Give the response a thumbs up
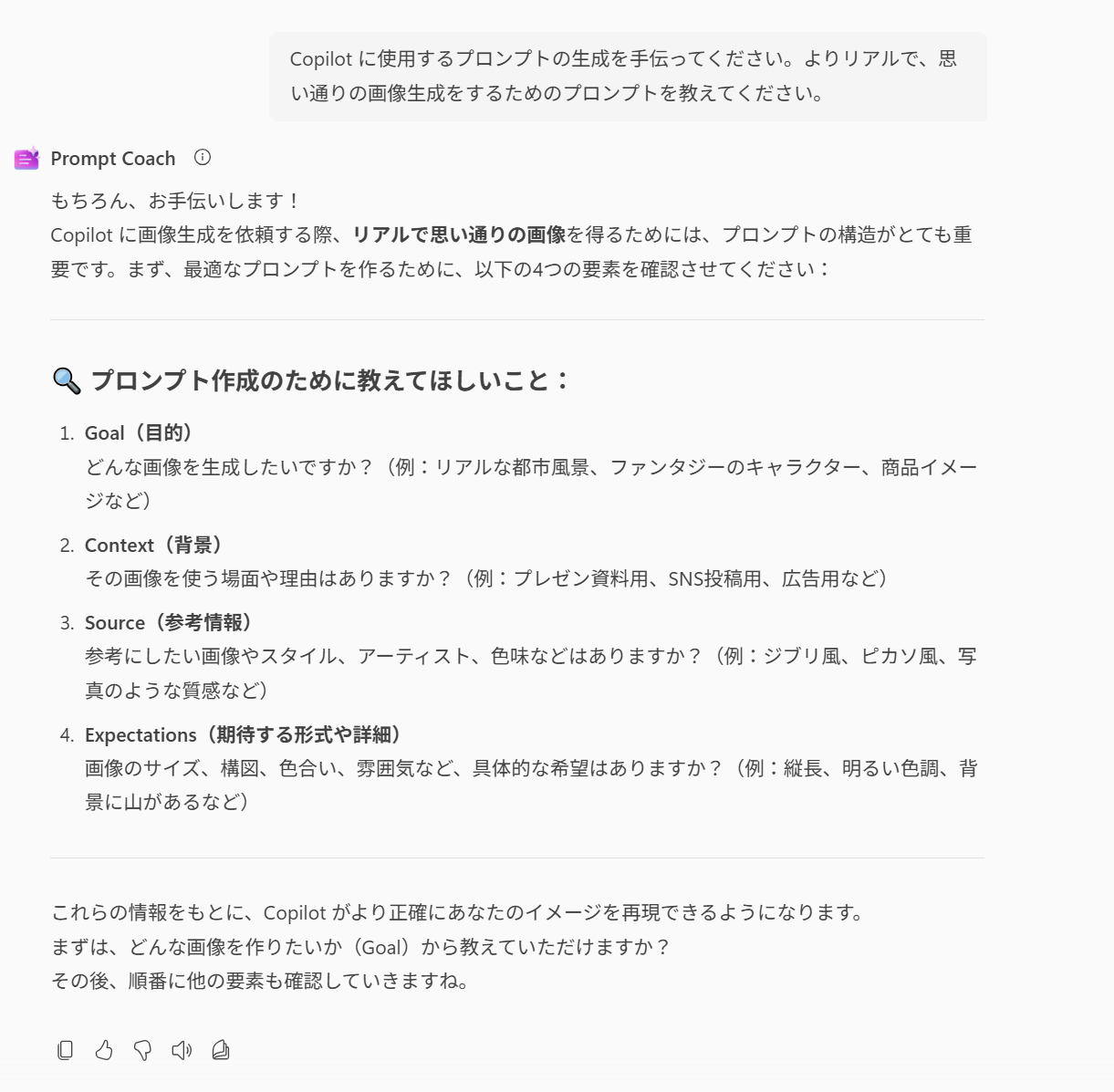1114x1092 pixels. point(104,1050)
